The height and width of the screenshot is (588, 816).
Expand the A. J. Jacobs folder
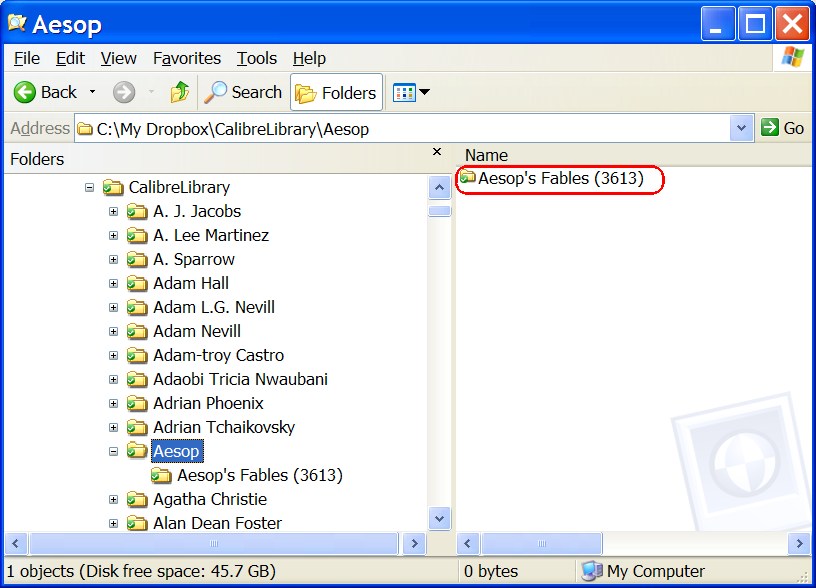[113, 211]
